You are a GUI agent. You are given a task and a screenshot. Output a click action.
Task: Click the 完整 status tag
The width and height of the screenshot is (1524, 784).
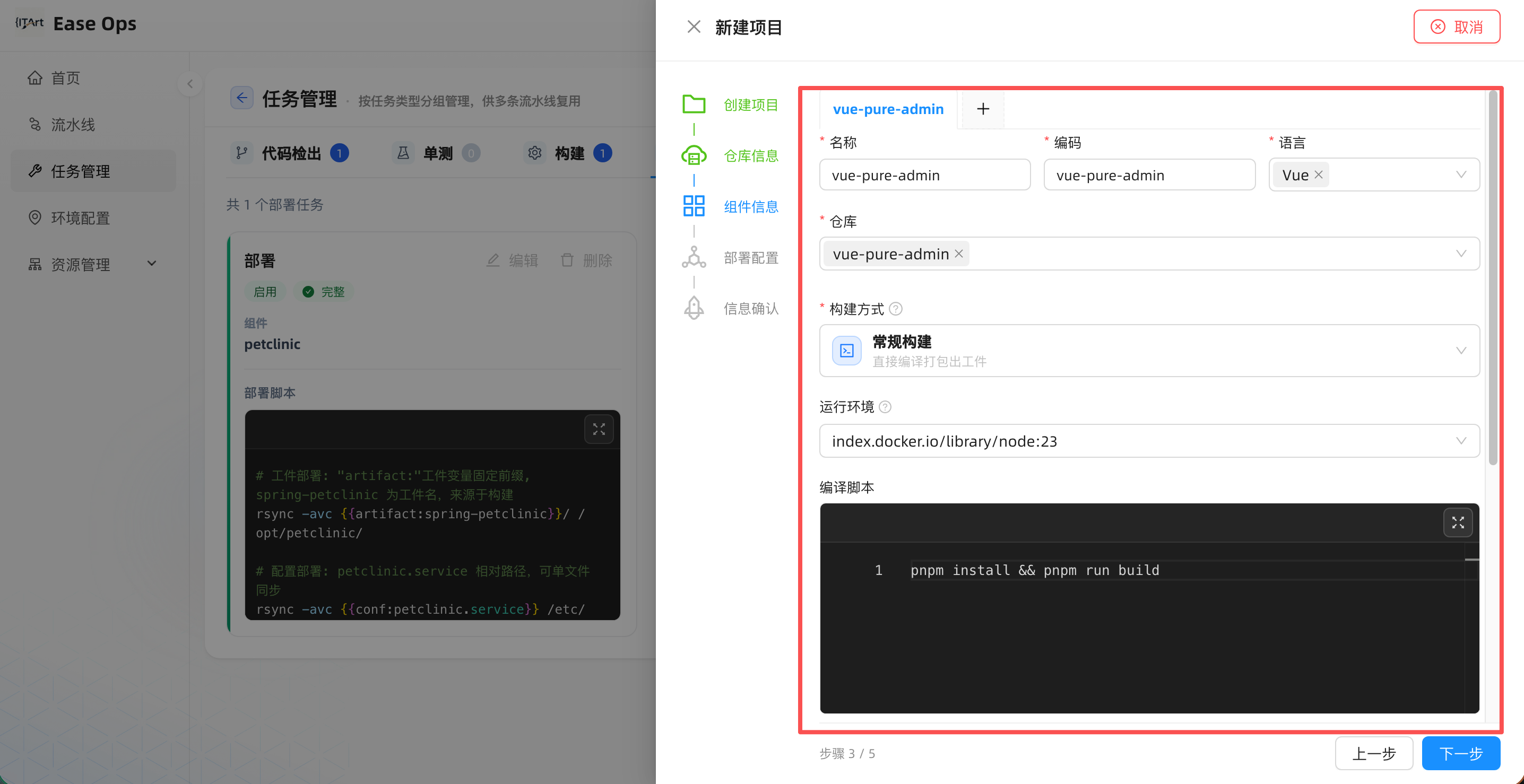pos(324,292)
